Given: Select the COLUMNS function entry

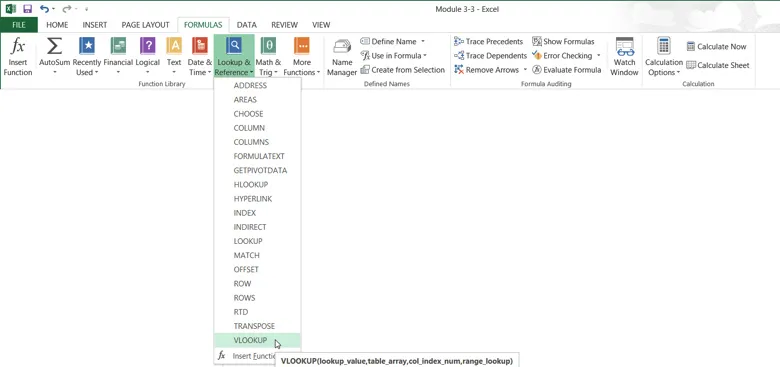Looking at the screenshot, I should point(257,142).
